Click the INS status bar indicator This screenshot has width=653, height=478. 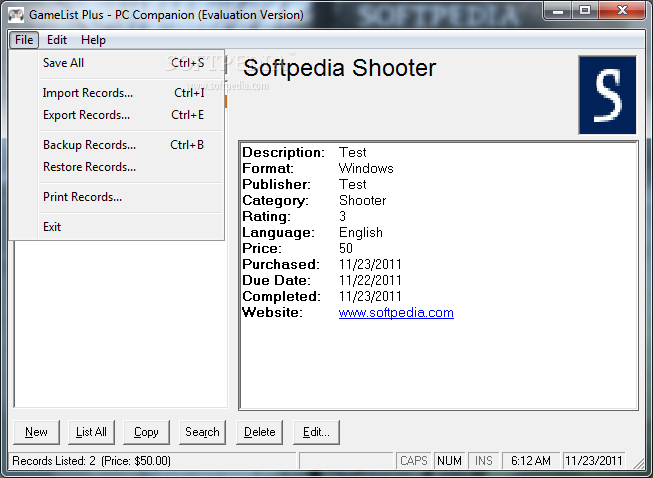484,461
